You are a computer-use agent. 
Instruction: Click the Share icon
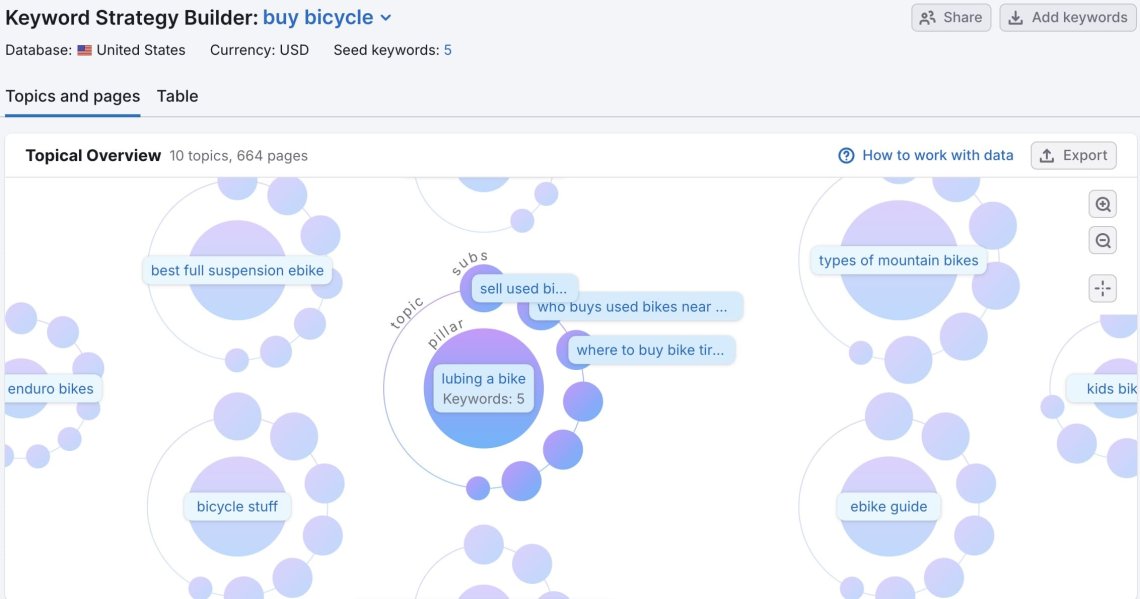pos(927,17)
